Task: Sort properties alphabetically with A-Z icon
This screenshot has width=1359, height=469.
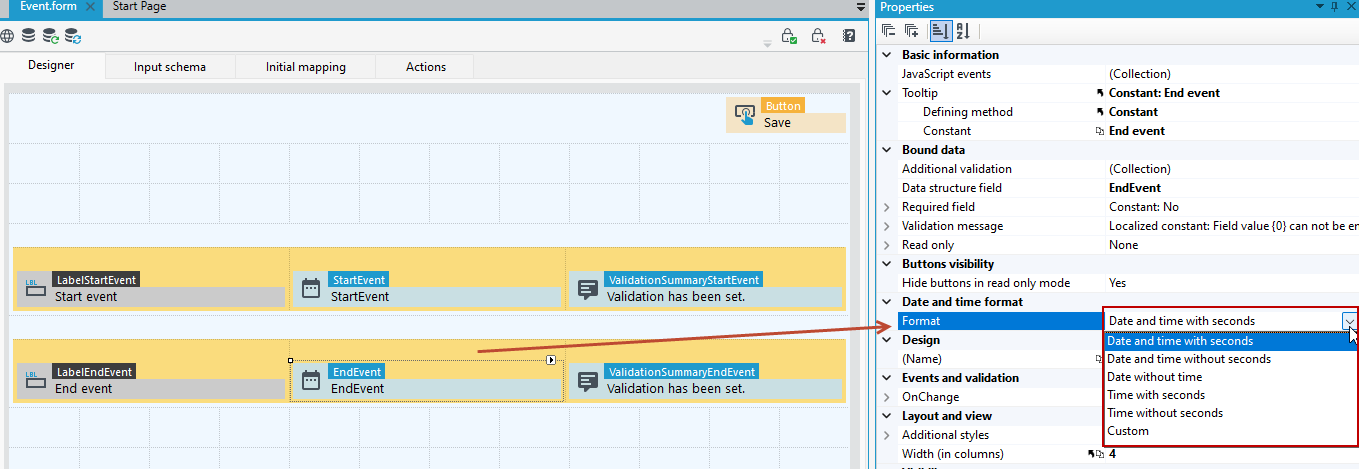Action: tap(963, 31)
